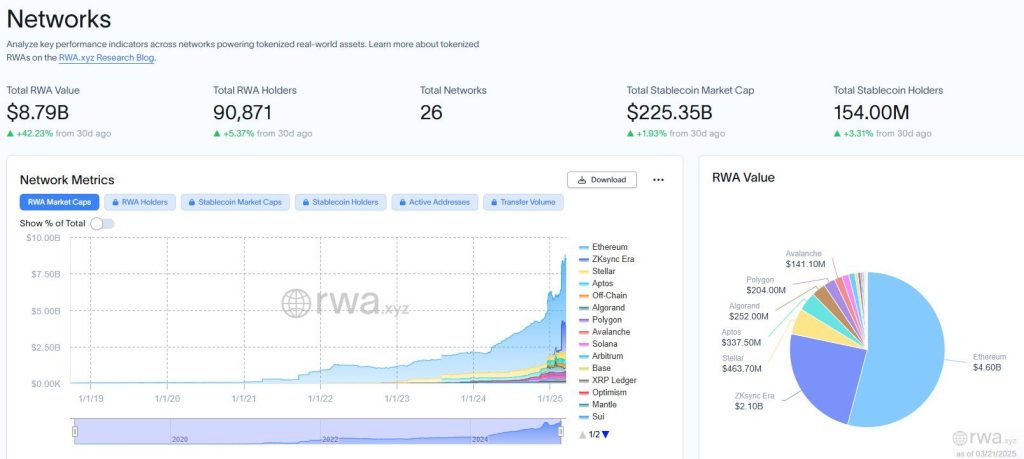The width and height of the screenshot is (1024, 459).
Task: Click the Total RWA Value $8.79B figure
Action: (38, 112)
